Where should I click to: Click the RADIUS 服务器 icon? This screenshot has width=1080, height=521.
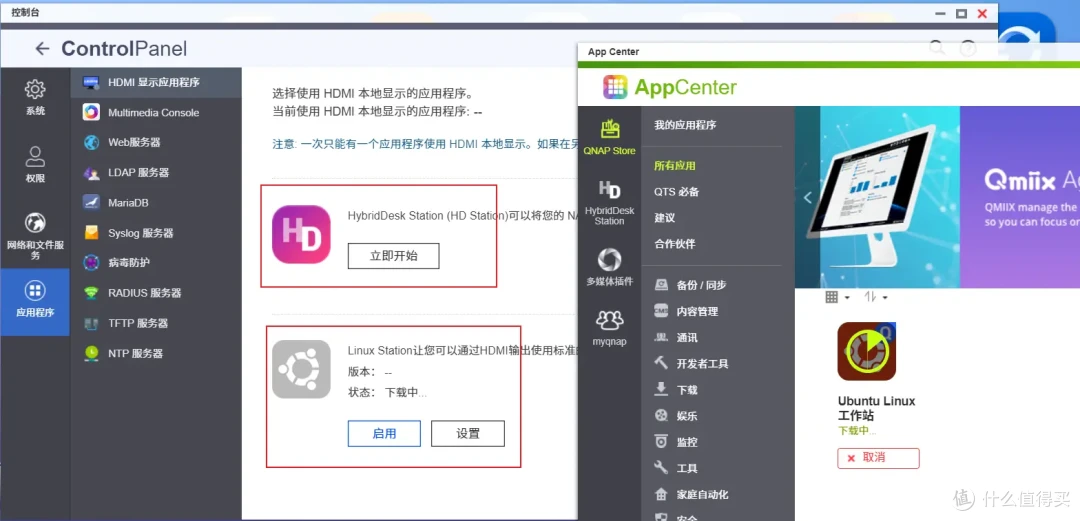point(91,293)
